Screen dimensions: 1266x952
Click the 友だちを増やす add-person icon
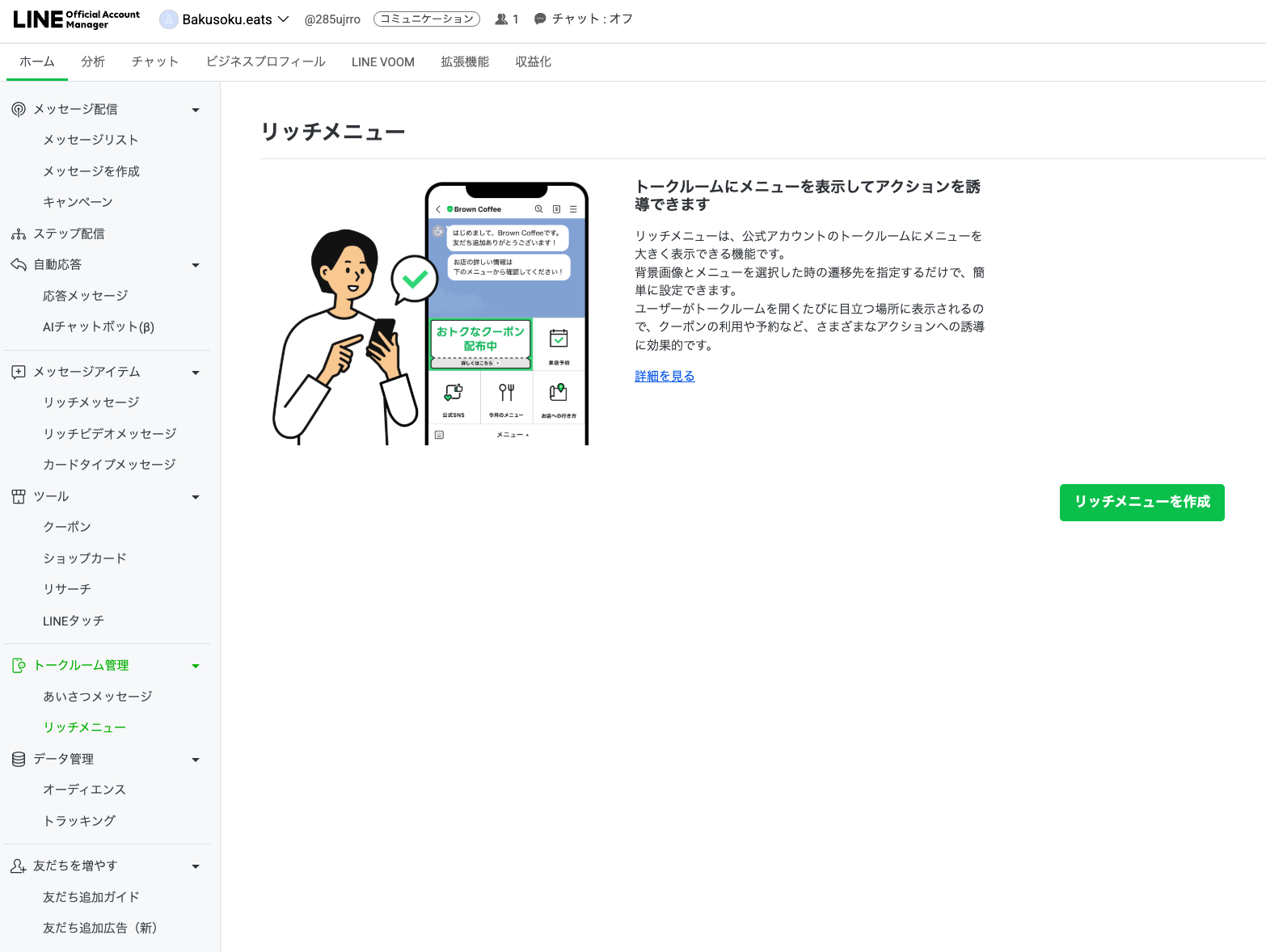pyautogui.click(x=19, y=866)
